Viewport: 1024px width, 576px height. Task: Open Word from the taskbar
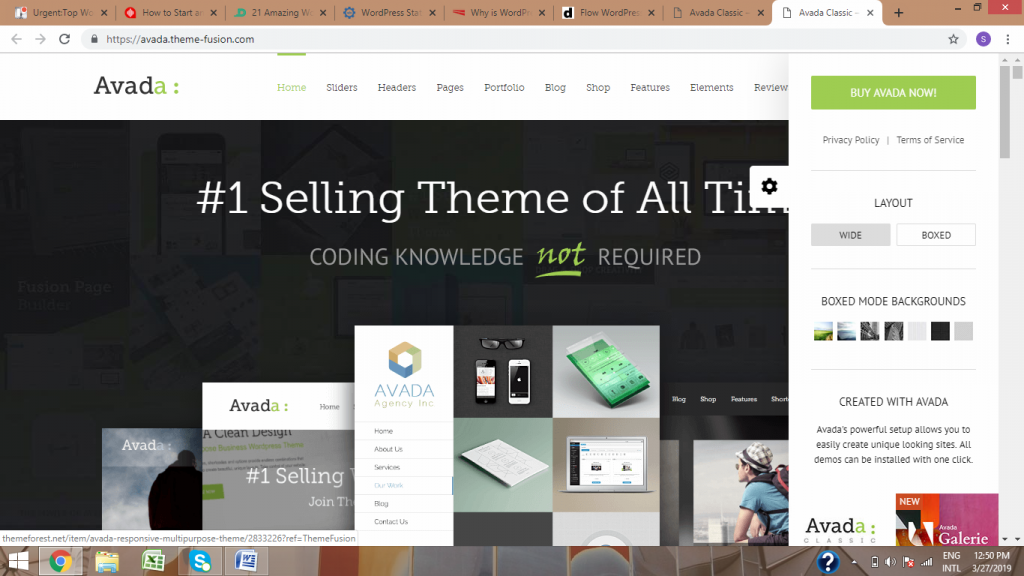coord(246,562)
